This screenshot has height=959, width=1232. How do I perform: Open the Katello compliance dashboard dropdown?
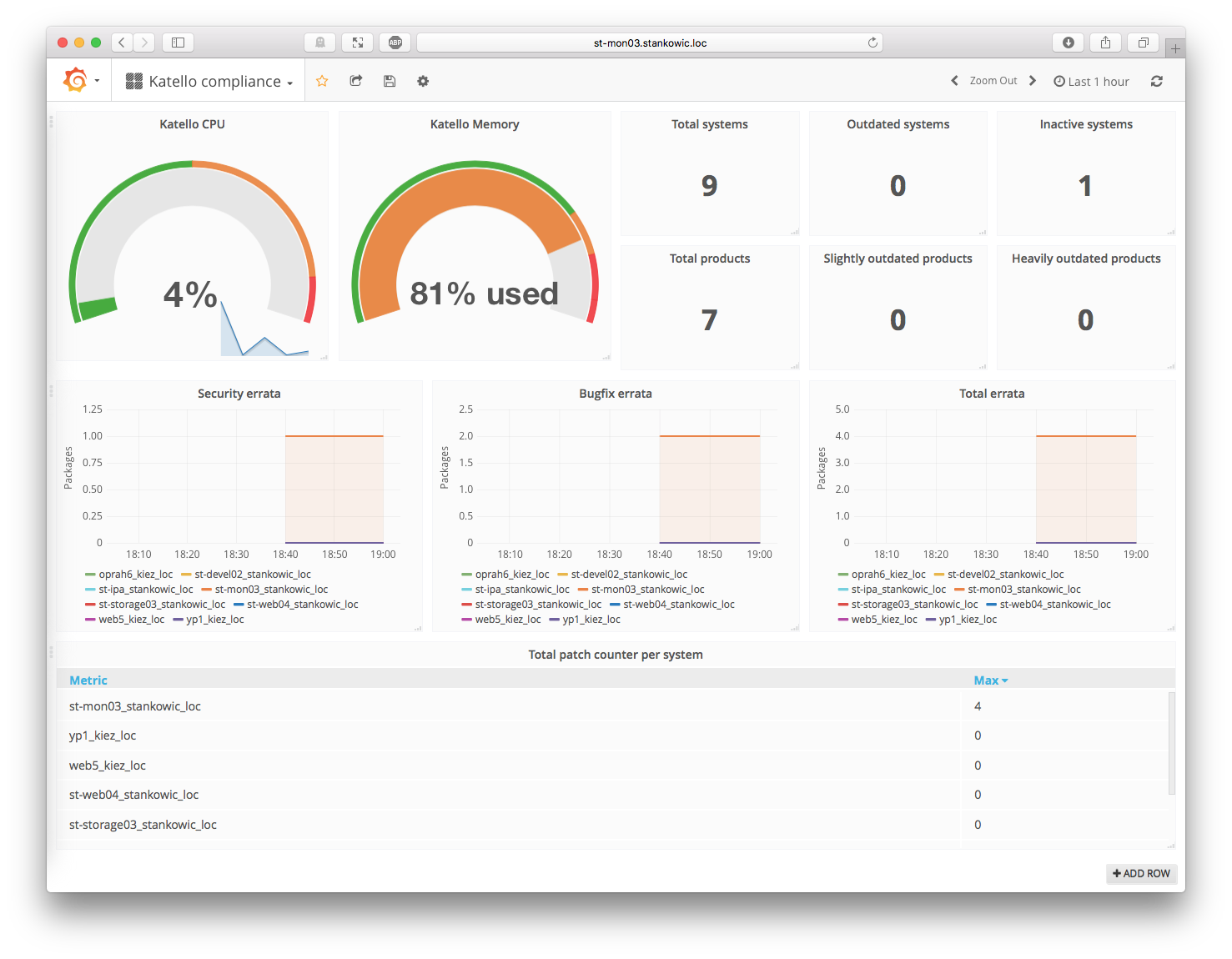209,81
